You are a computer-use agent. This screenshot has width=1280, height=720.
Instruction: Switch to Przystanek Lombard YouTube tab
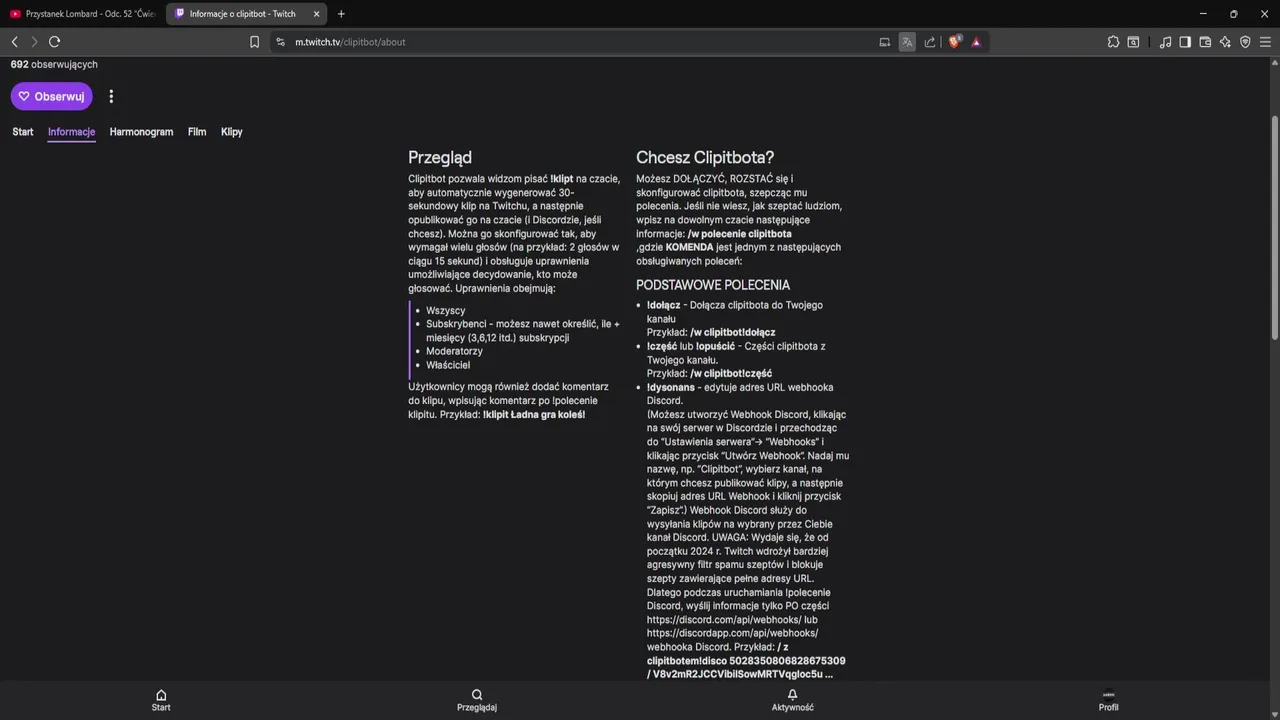[83, 14]
